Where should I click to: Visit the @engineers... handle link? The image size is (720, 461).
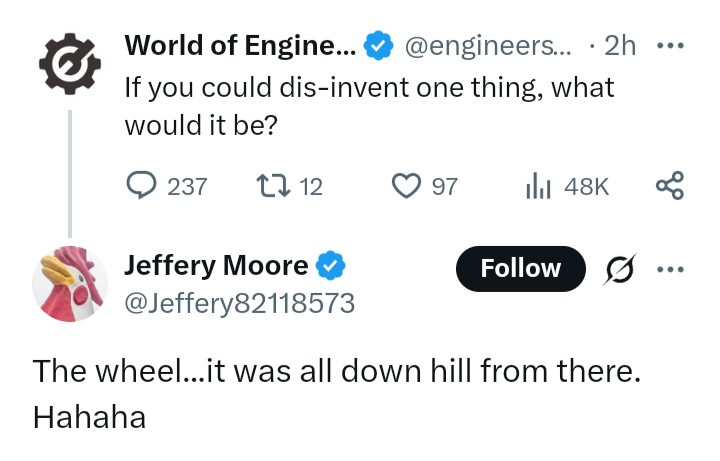(488, 46)
